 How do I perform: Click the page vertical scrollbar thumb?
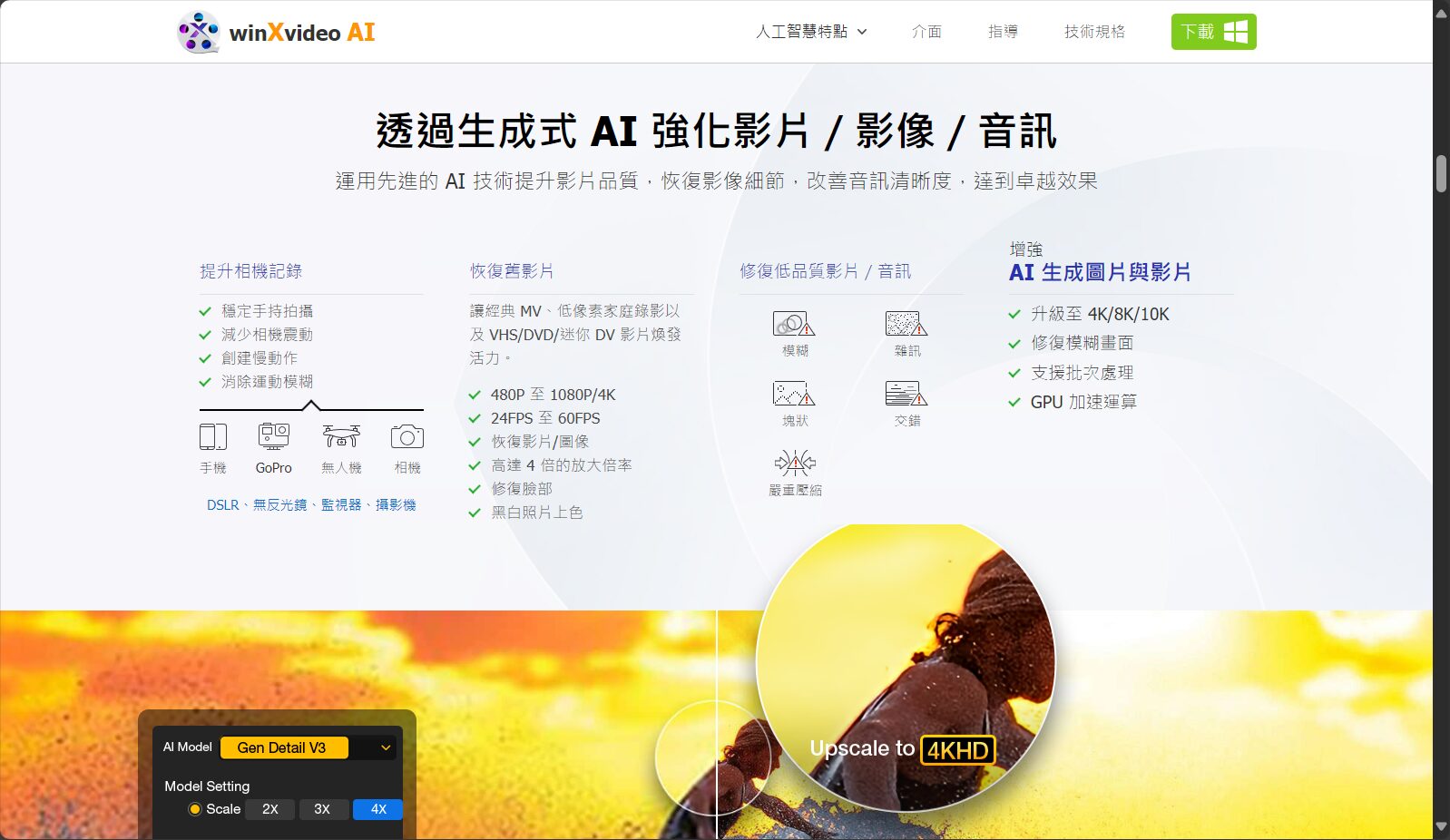tap(1441, 173)
